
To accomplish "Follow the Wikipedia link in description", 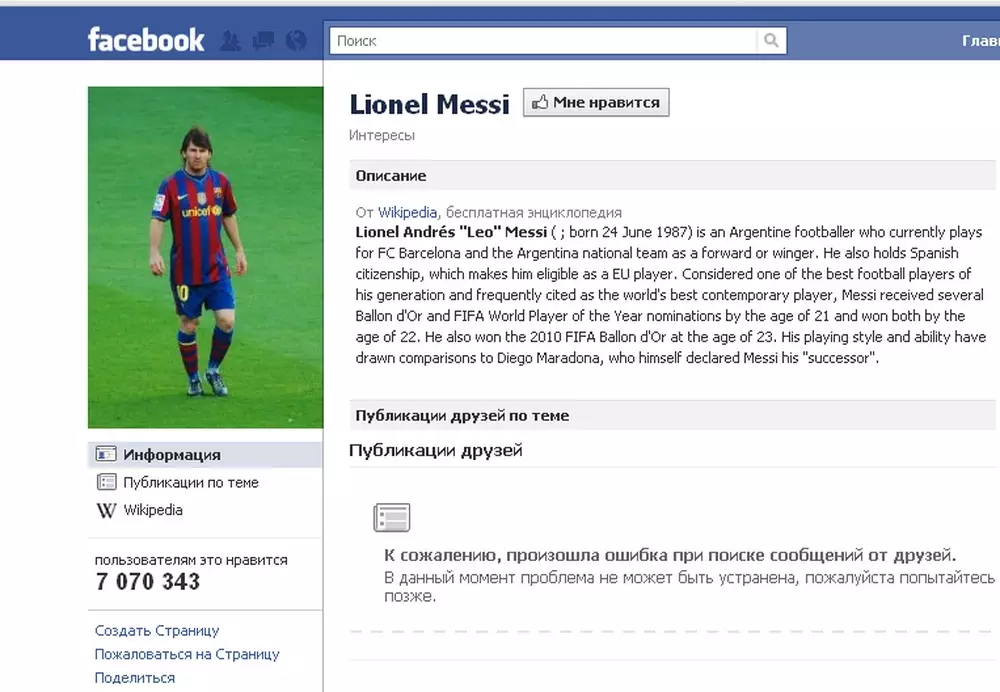I will coord(407,212).
